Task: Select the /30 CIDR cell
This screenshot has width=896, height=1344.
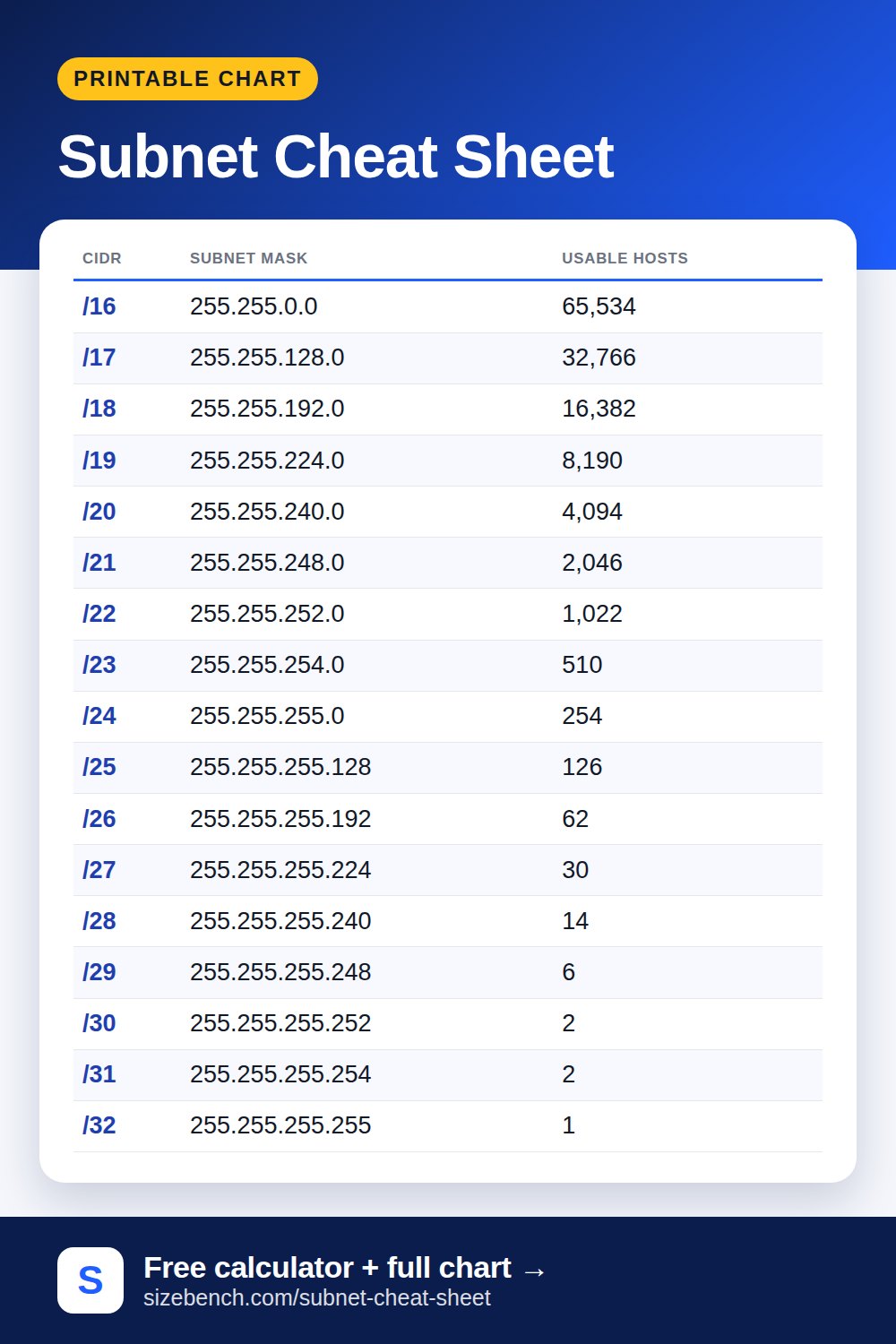Action: [99, 1023]
